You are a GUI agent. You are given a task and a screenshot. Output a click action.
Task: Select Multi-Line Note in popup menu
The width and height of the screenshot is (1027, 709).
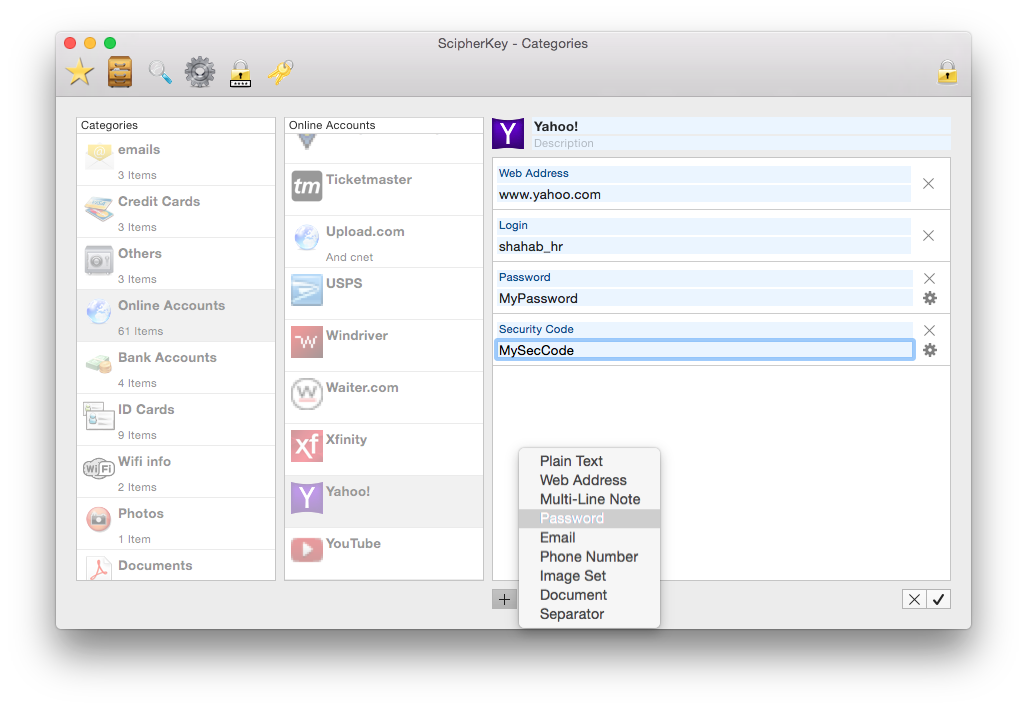click(x=590, y=499)
